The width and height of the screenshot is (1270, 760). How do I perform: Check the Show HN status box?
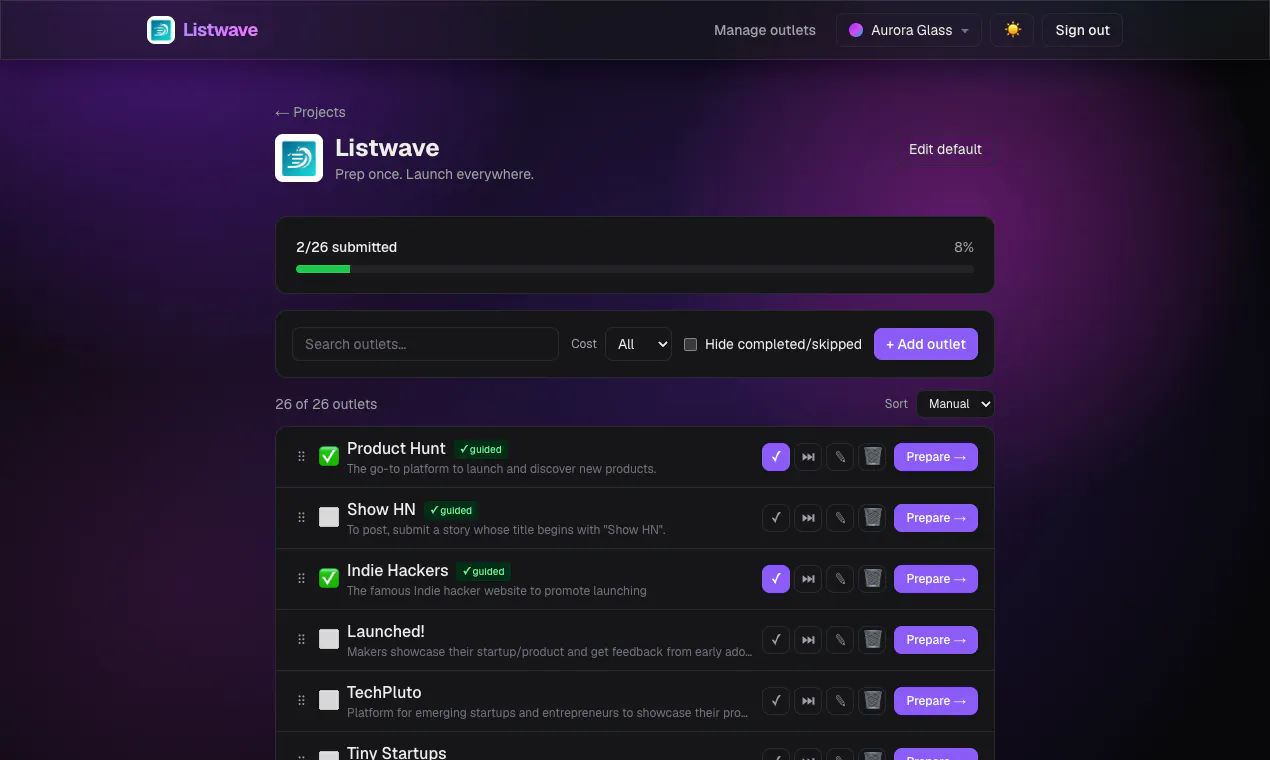[329, 518]
